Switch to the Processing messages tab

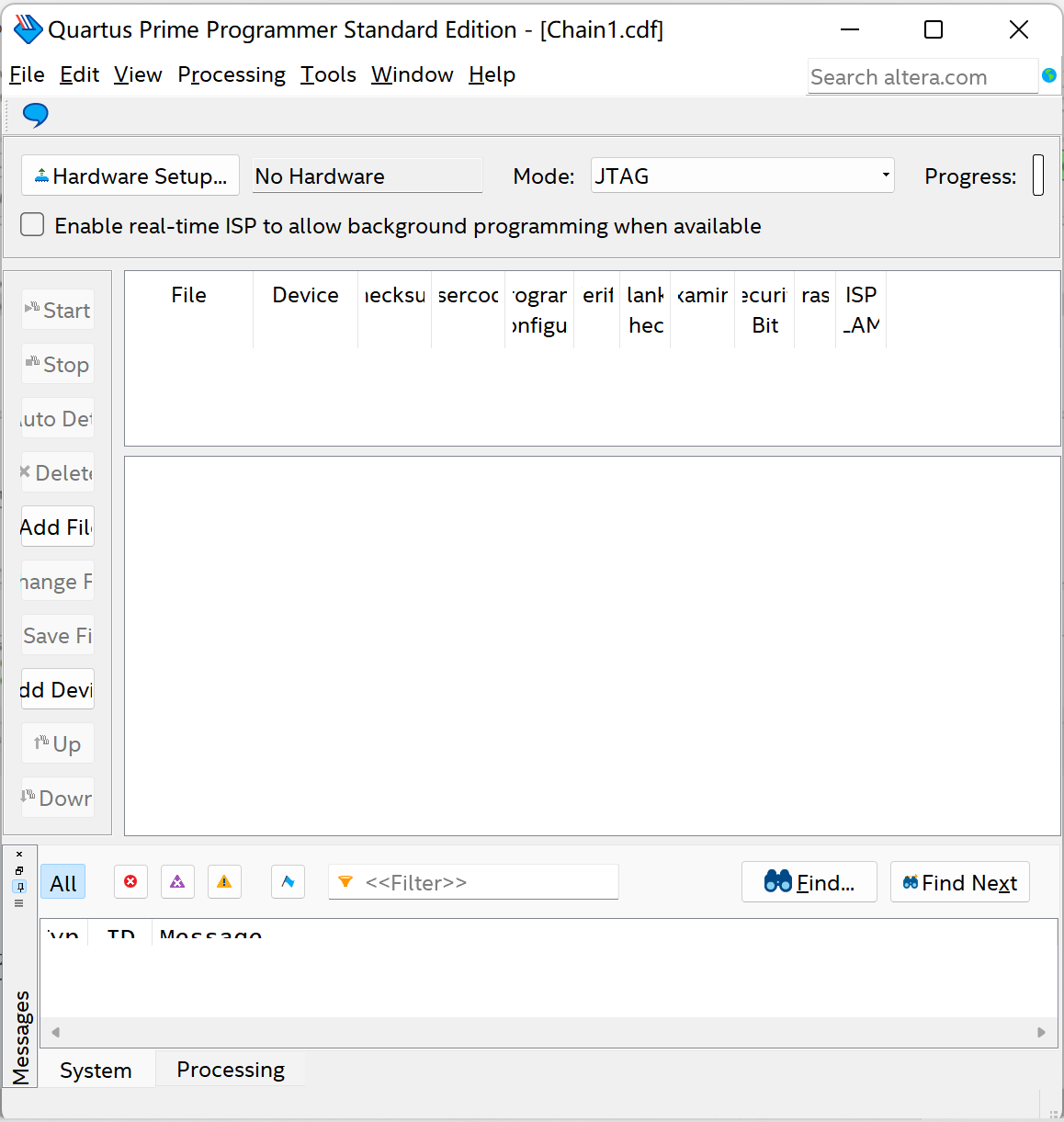click(x=231, y=1070)
